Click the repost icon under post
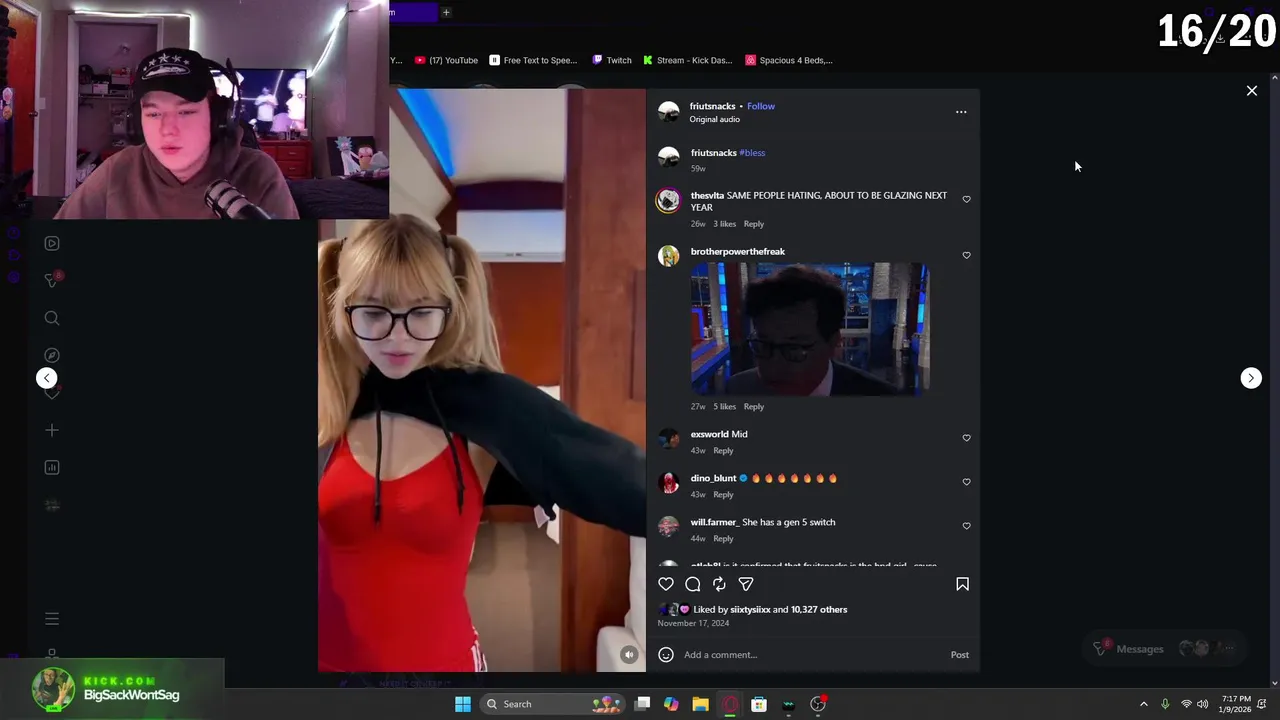The image size is (1280, 720). point(719,584)
